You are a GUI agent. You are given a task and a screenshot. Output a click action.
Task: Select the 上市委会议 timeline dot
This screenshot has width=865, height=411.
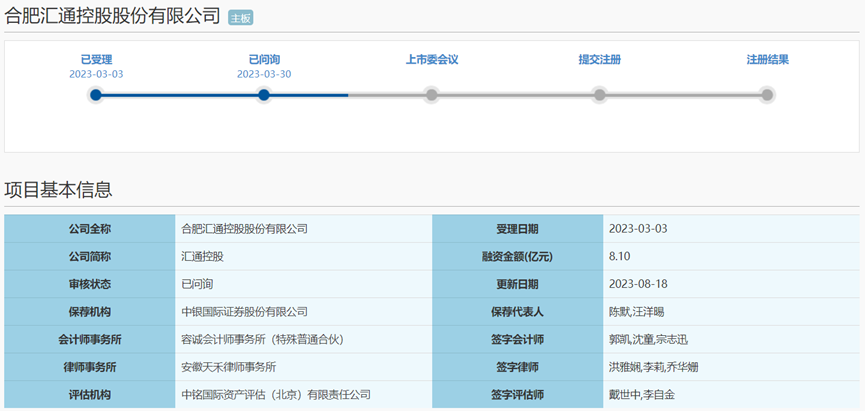pos(432,95)
